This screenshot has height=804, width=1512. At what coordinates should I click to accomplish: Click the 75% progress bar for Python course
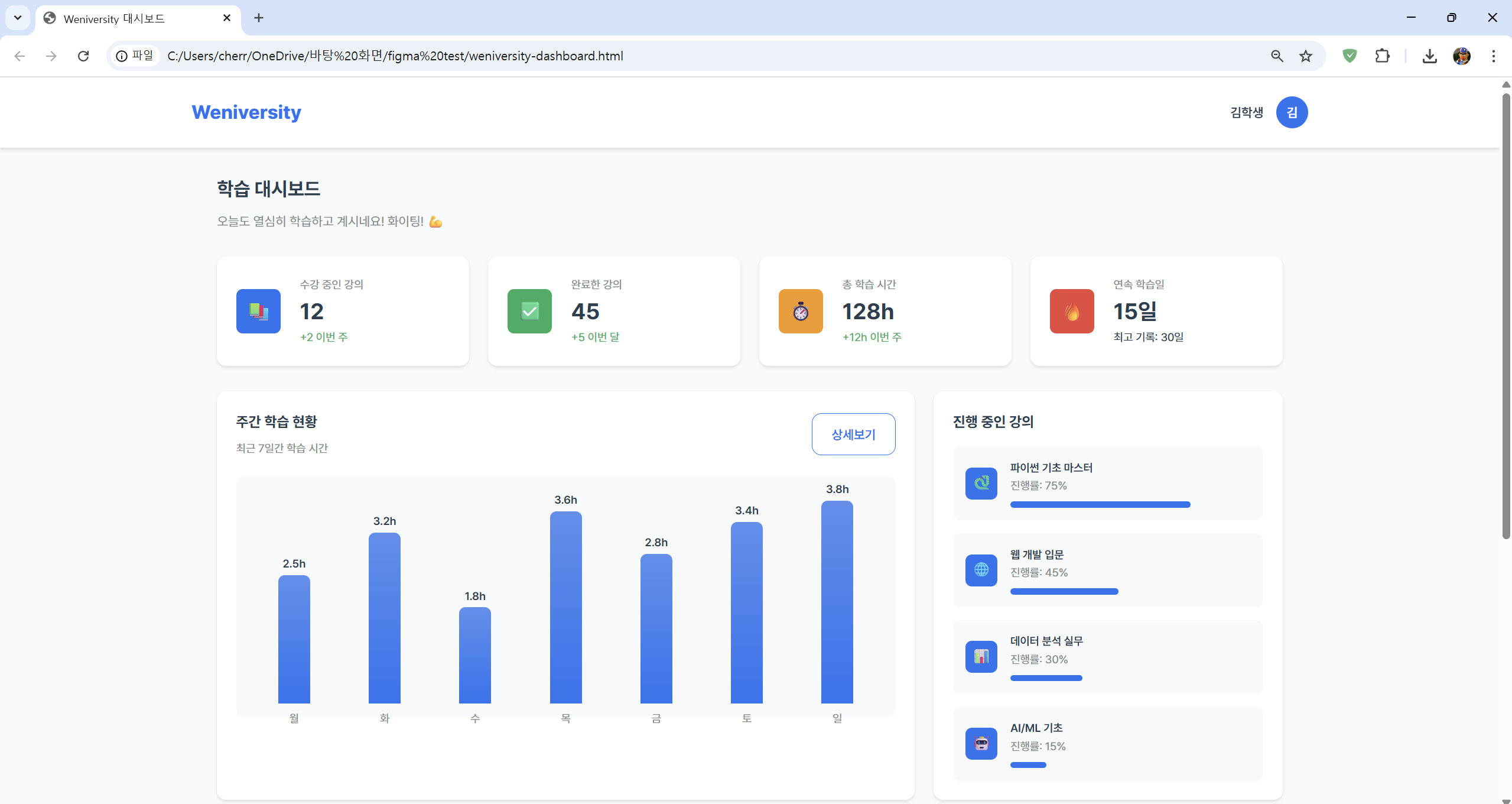click(1100, 505)
